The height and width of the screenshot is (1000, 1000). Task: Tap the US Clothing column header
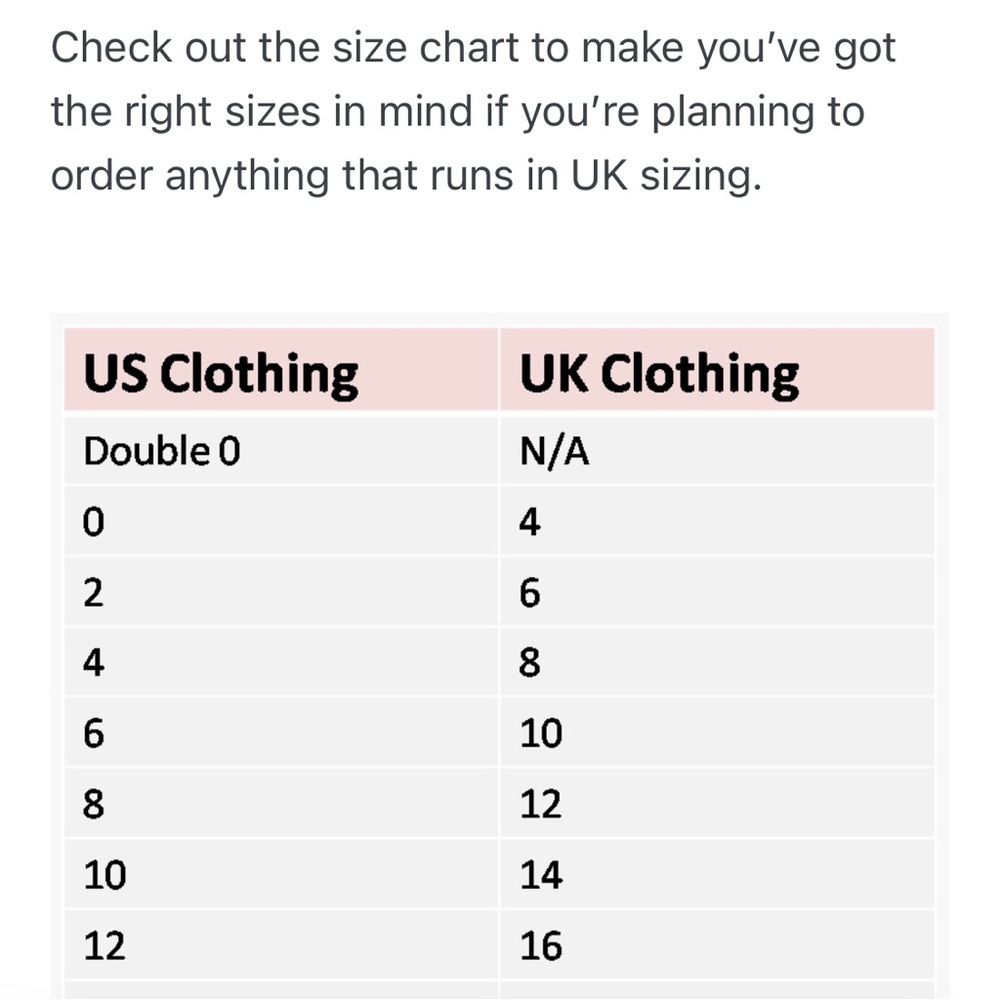click(x=281, y=370)
